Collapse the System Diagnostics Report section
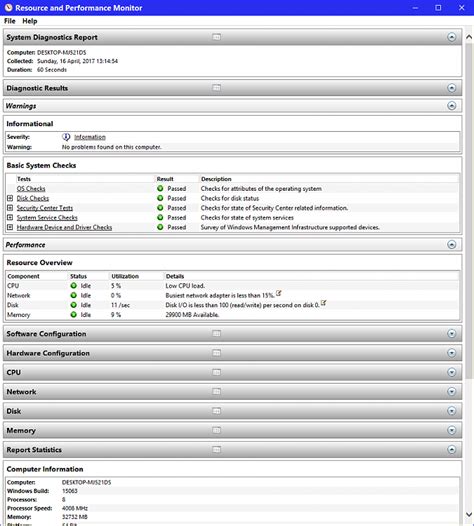The height and width of the screenshot is (526, 474). coord(452,37)
